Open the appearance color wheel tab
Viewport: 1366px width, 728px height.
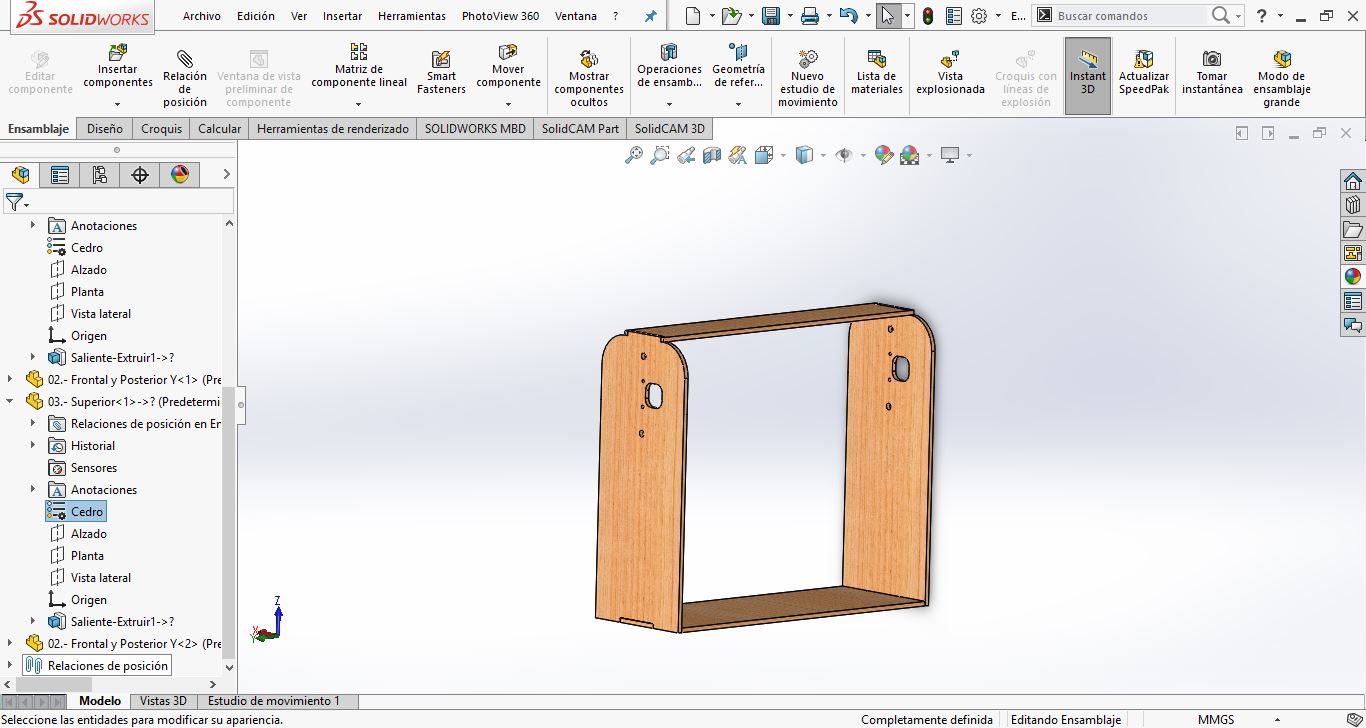coord(180,175)
